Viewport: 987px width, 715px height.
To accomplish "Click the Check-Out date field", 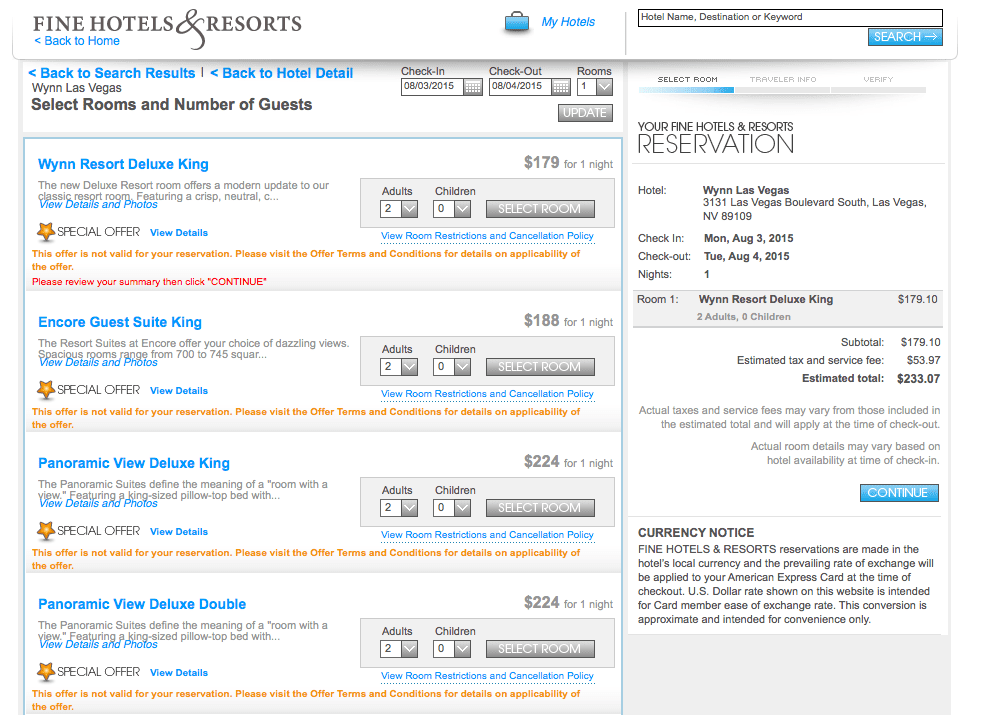I will point(521,87).
